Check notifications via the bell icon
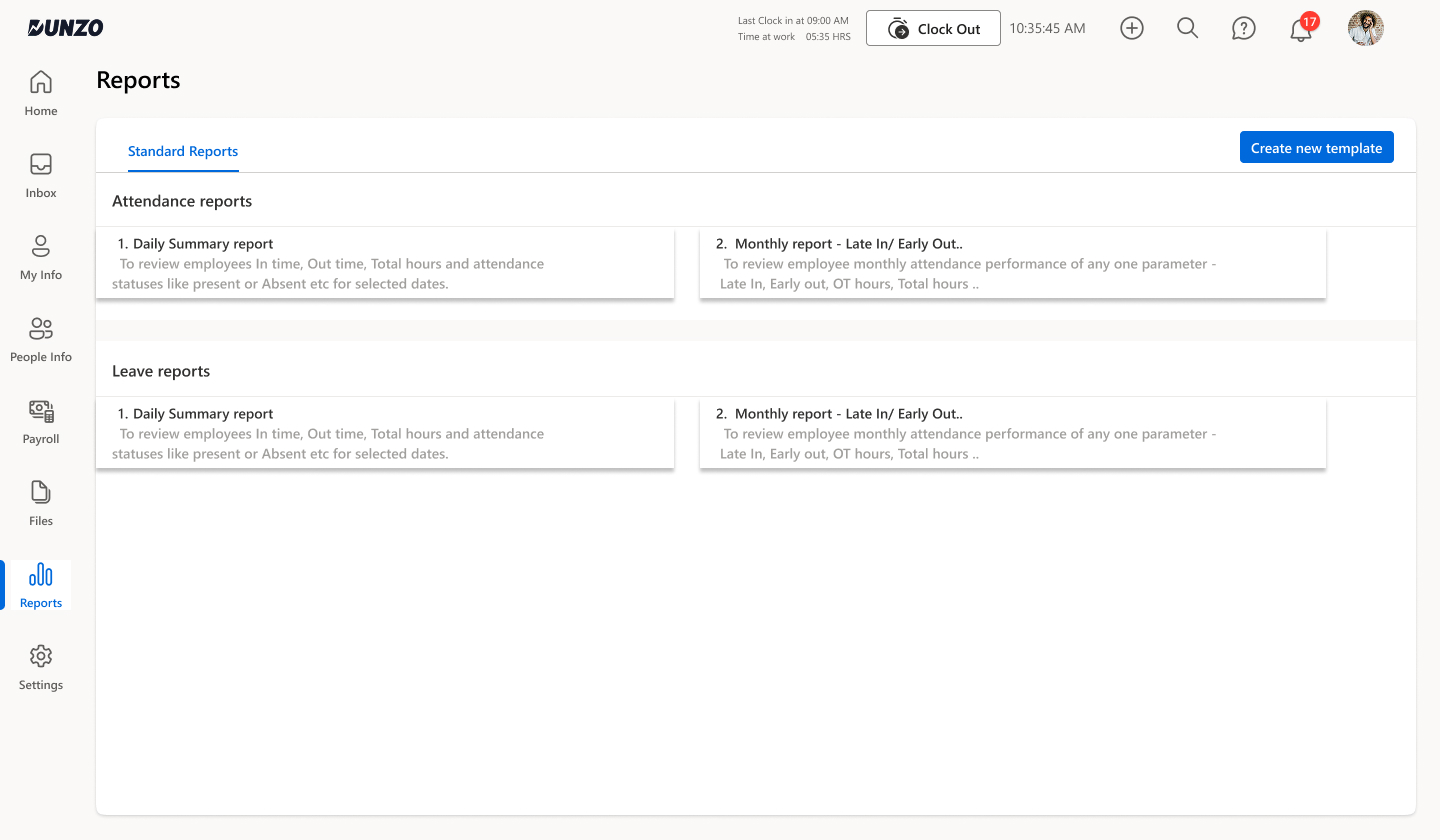1440x840 pixels. tap(1300, 28)
